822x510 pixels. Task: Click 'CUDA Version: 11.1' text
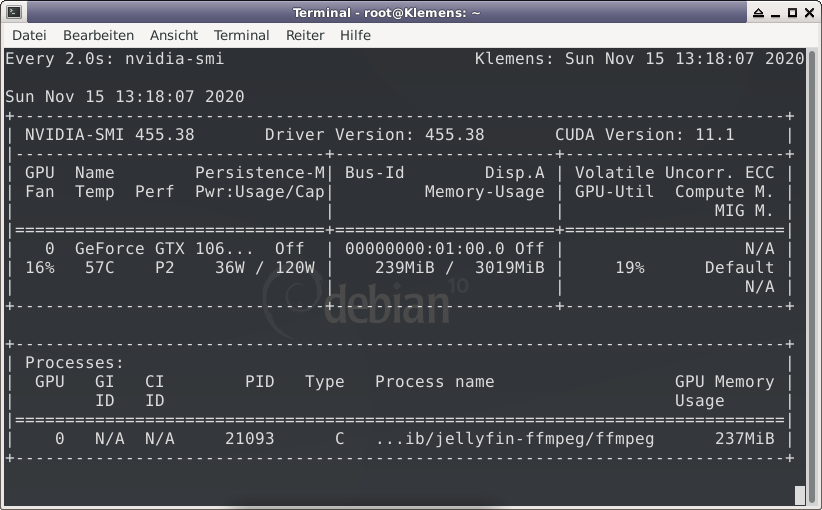(x=645, y=135)
